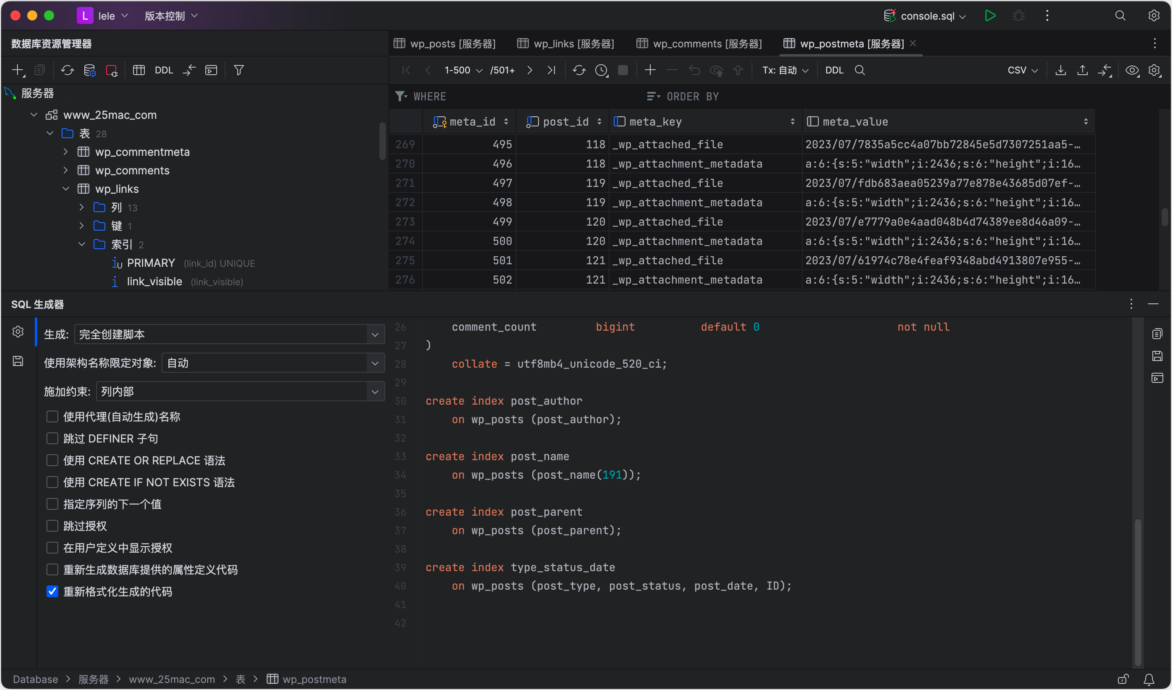The height and width of the screenshot is (690, 1172).
Task: Minimize the SQL generator panel
Action: pyautogui.click(x=1153, y=304)
